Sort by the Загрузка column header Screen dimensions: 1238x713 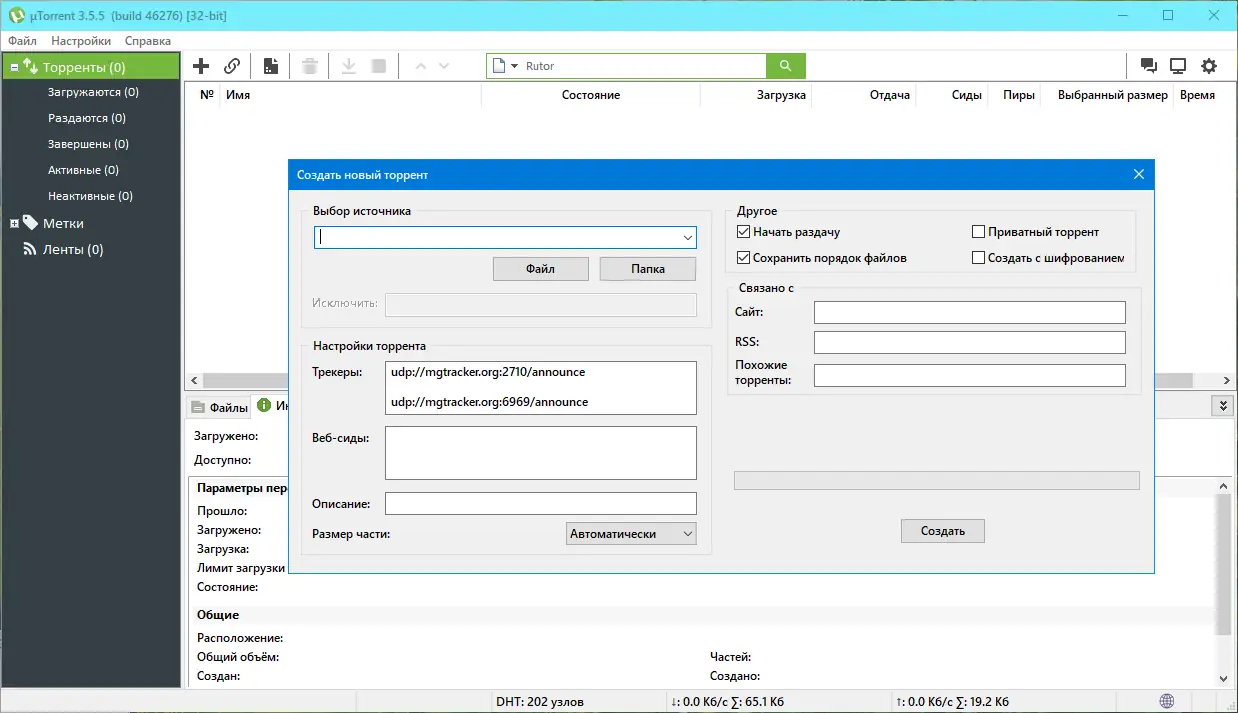(781, 95)
